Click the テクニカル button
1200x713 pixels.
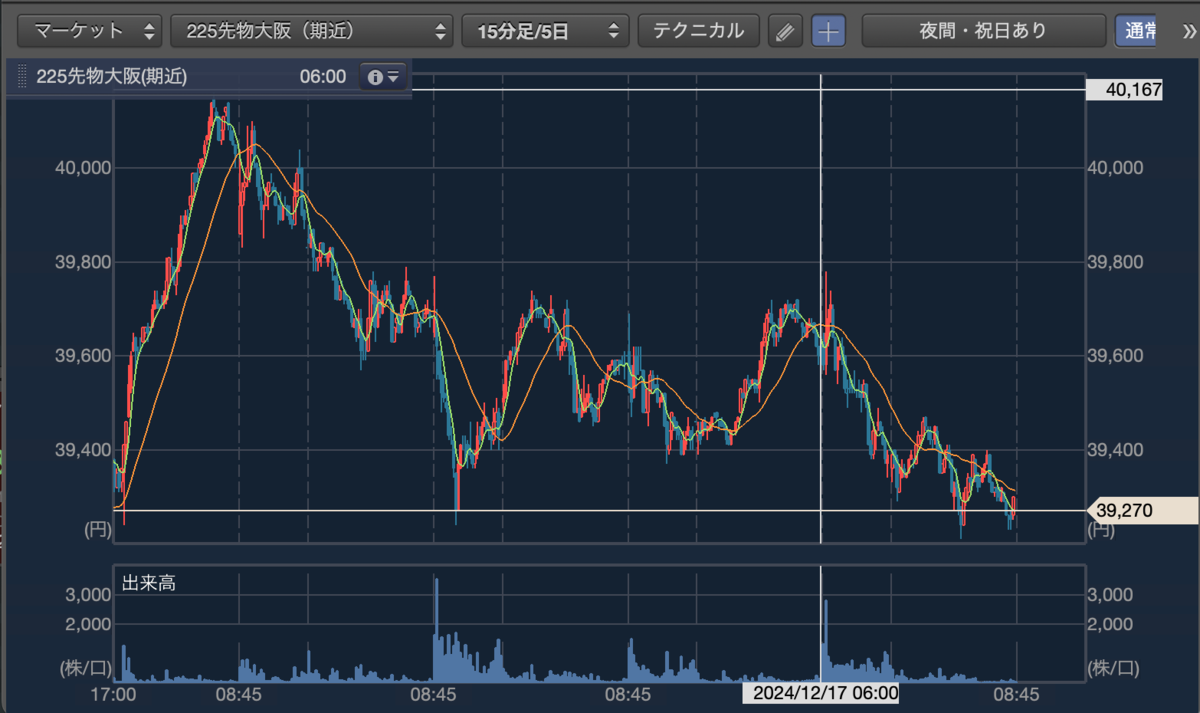point(698,31)
